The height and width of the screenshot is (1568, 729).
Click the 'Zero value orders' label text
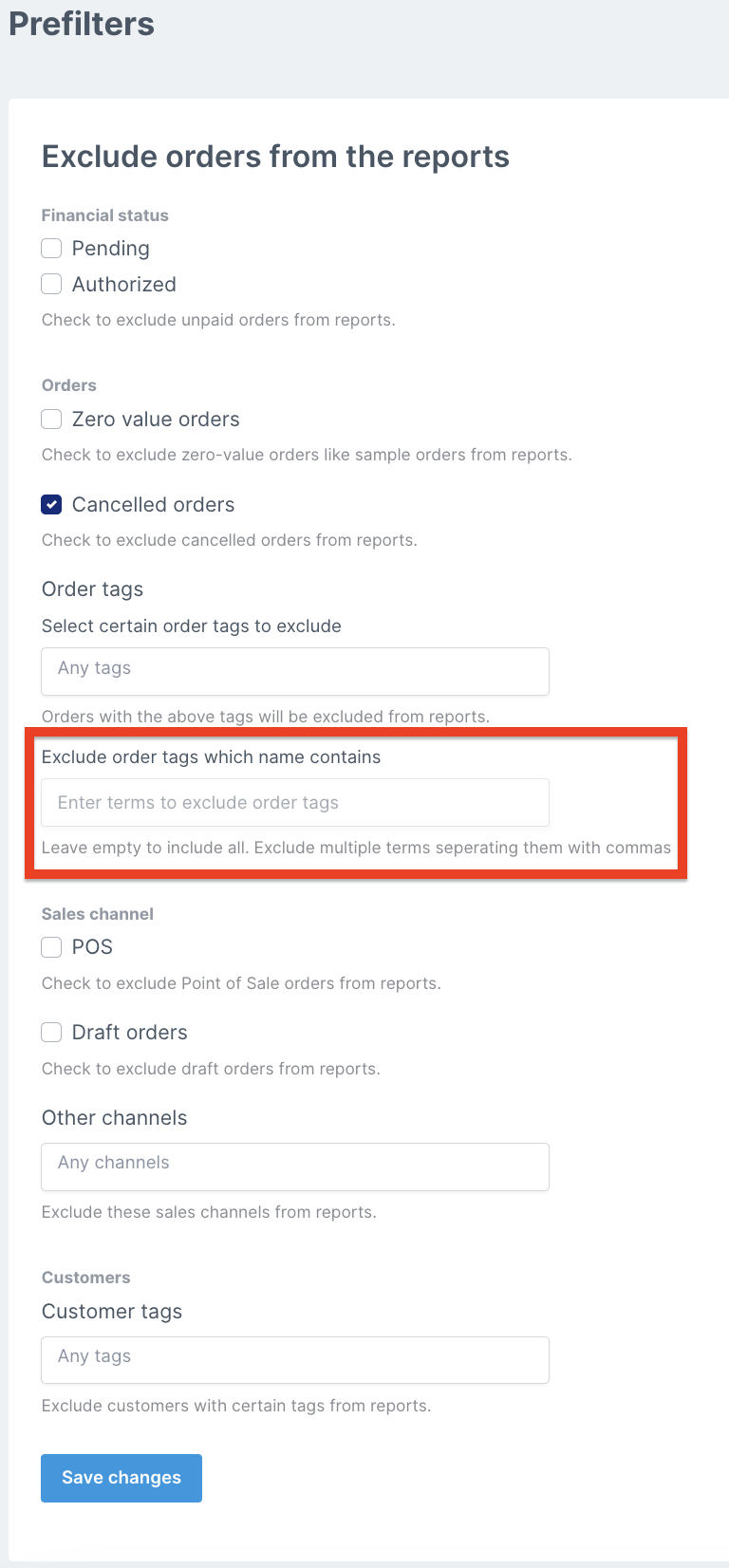(x=156, y=420)
